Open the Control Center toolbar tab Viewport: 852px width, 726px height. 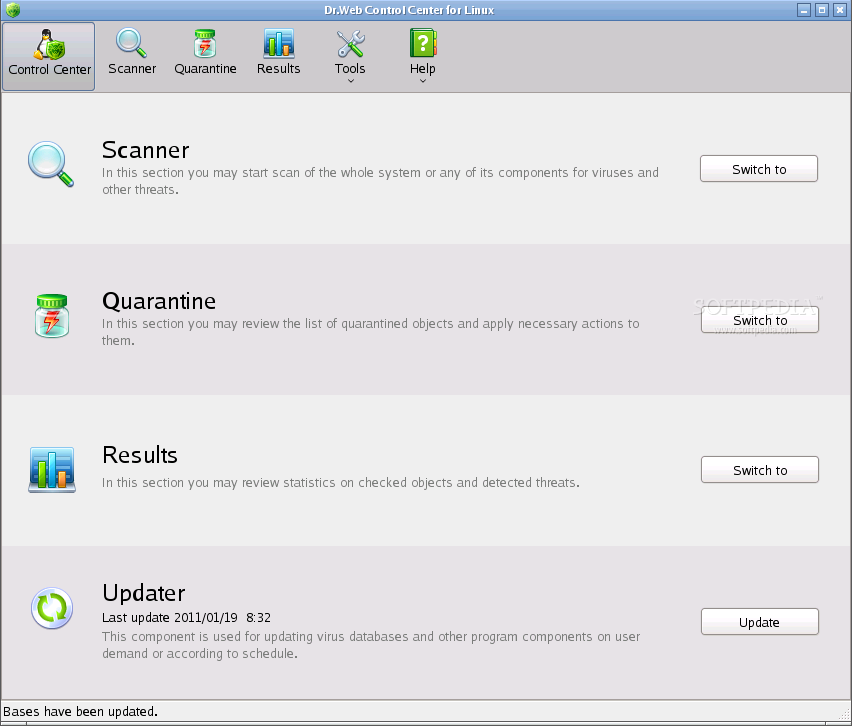click(x=49, y=57)
